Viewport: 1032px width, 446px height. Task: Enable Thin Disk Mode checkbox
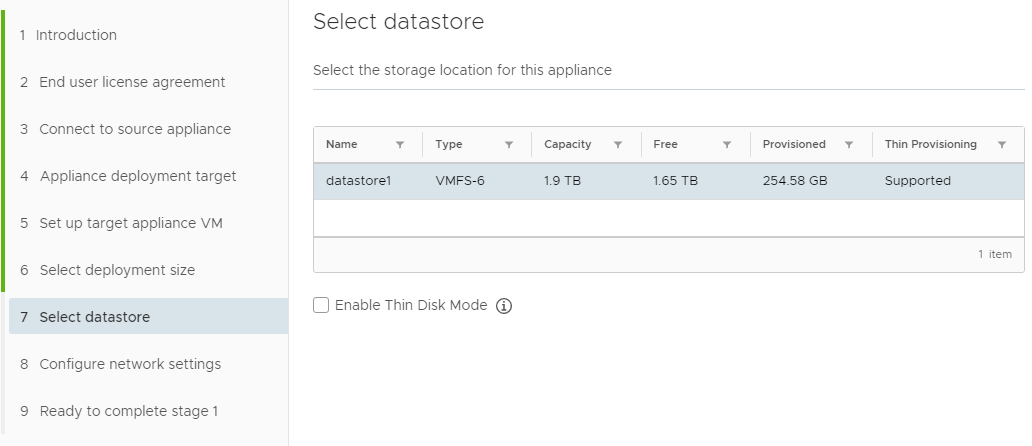pyautogui.click(x=321, y=305)
